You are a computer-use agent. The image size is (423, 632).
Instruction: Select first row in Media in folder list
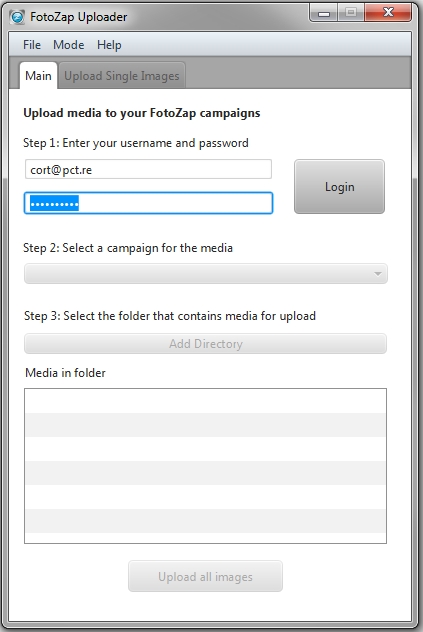point(205,401)
